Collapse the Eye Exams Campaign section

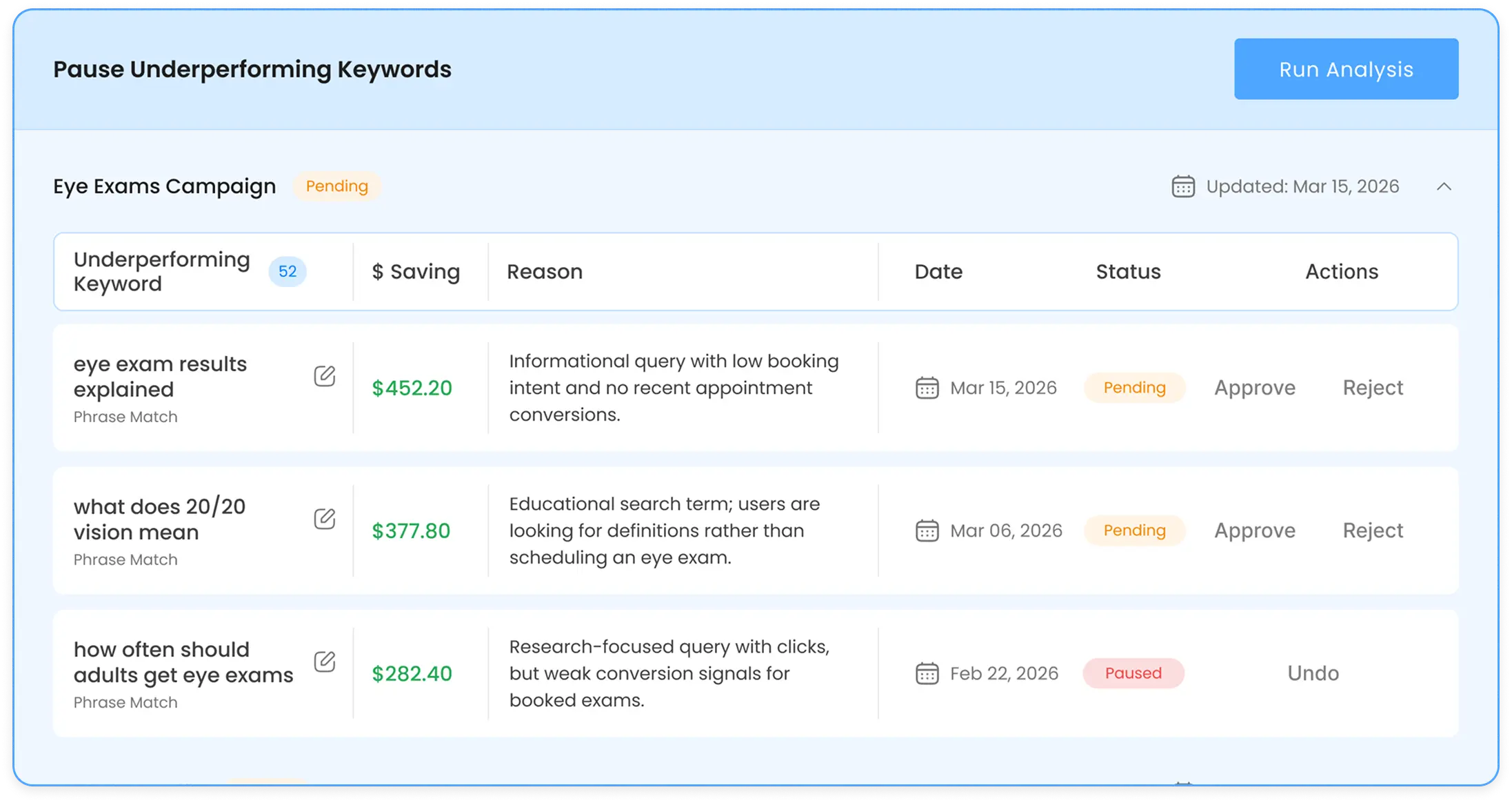click(1444, 186)
